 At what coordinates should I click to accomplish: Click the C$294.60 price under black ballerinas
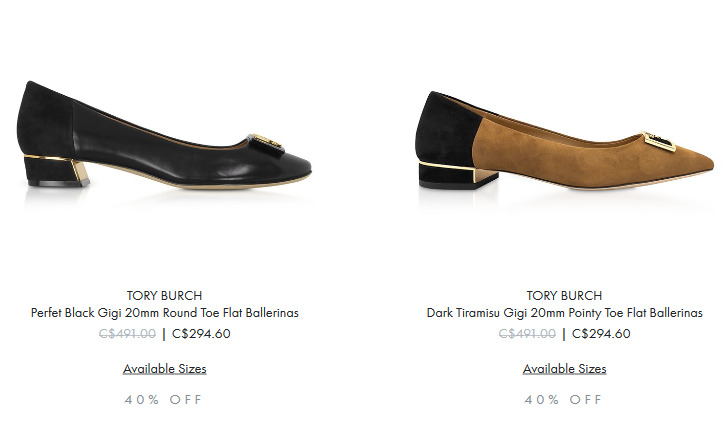point(201,334)
